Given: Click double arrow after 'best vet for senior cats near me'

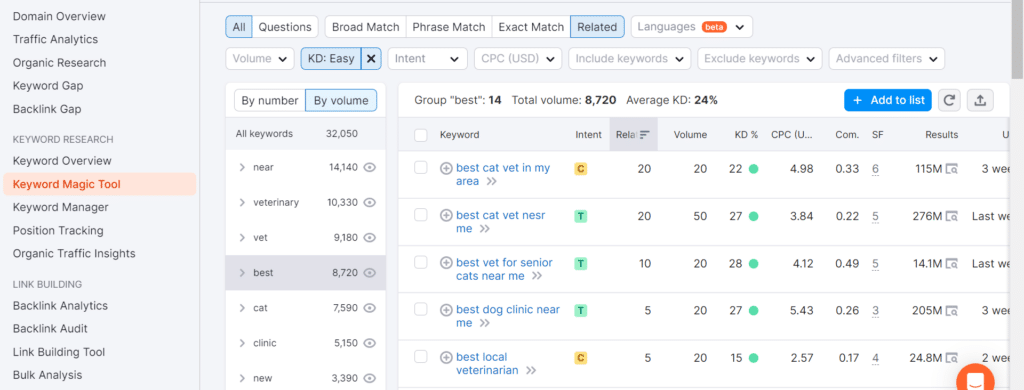Looking at the screenshot, I should [537, 276].
